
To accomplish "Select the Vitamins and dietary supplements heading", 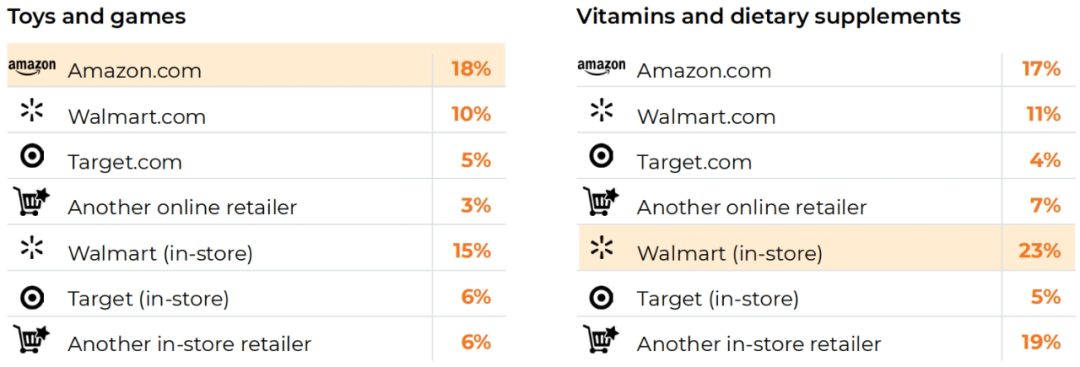I will [x=769, y=17].
